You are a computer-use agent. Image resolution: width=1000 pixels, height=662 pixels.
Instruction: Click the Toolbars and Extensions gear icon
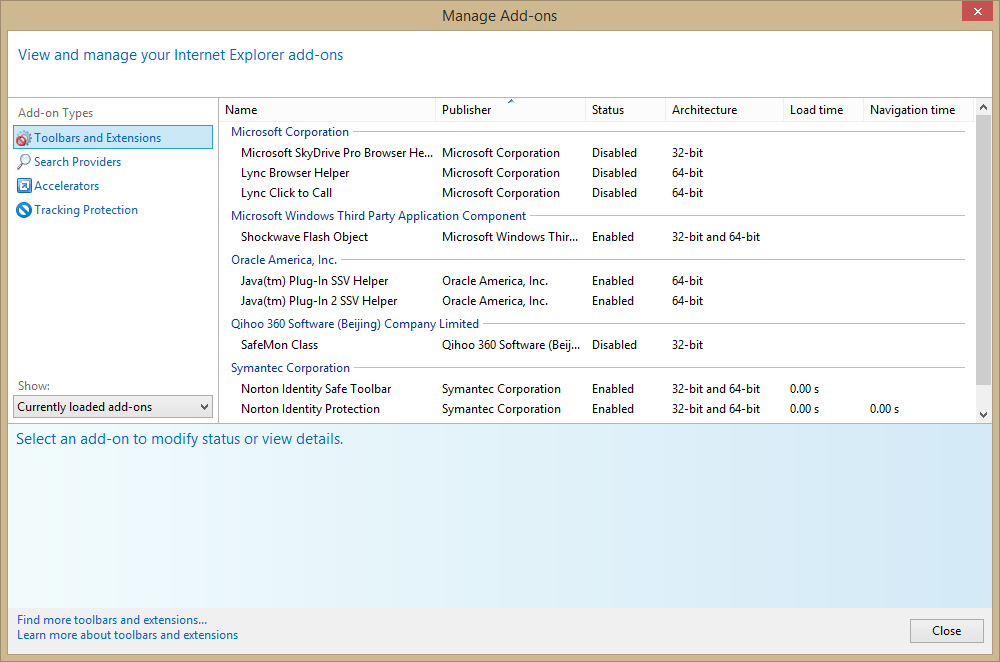point(24,138)
